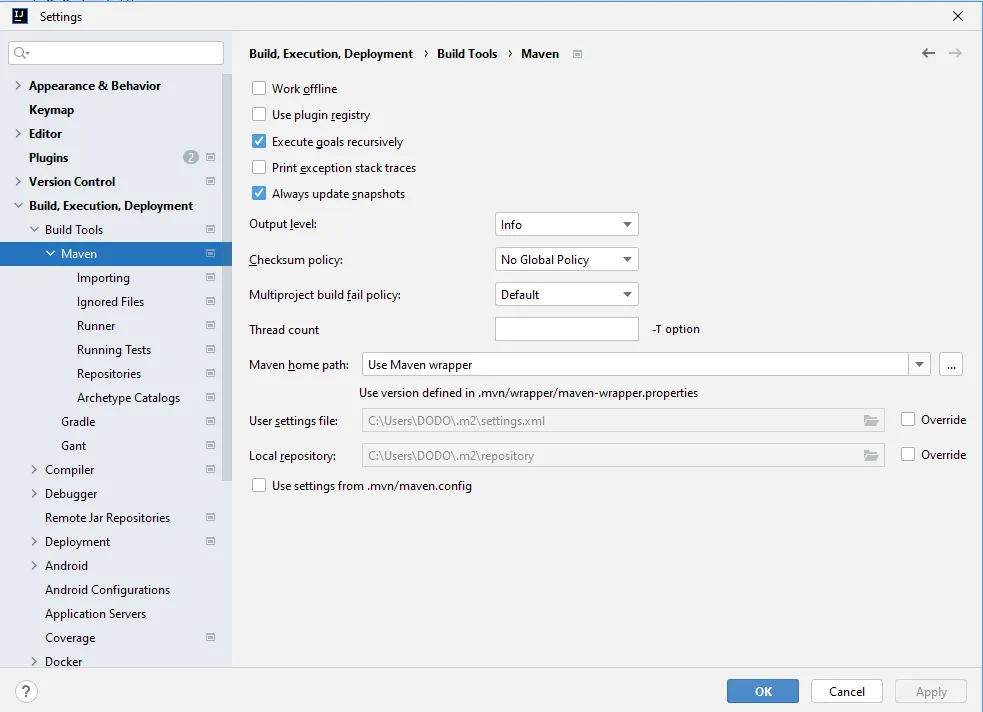Click the back navigation arrow
Image resolution: width=983 pixels, height=712 pixels.
pyautogui.click(x=928, y=53)
